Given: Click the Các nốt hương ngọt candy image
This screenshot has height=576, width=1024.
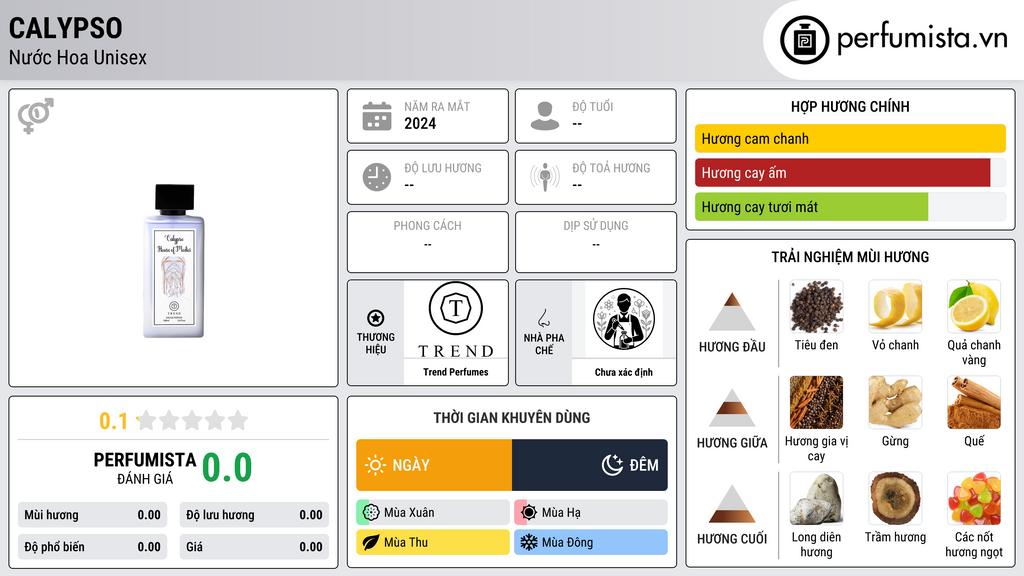Looking at the screenshot, I should [x=974, y=498].
